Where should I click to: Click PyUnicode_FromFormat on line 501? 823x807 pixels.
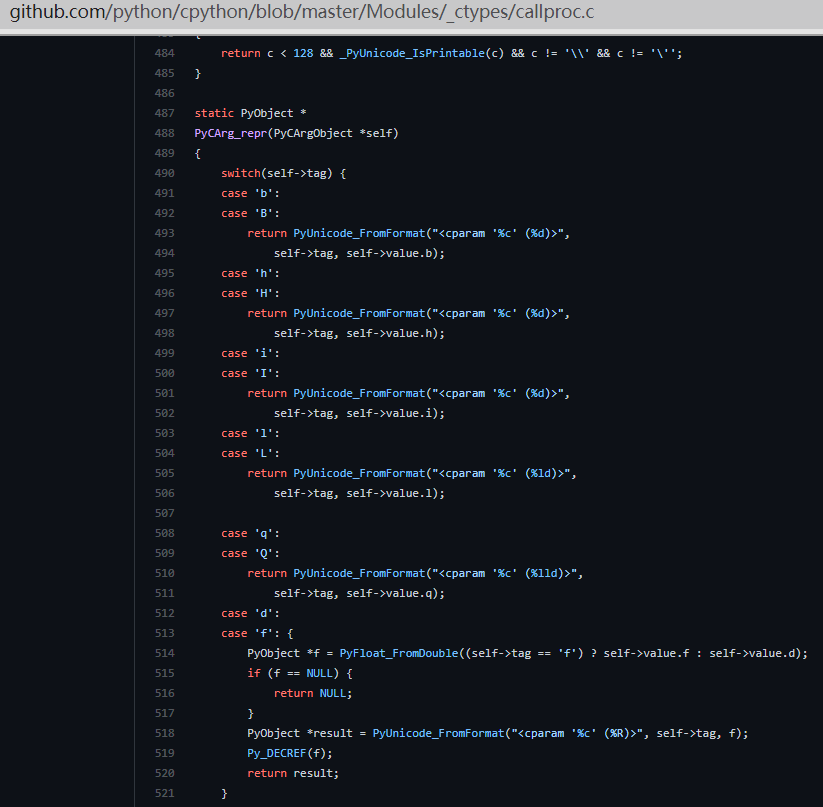pyautogui.click(x=359, y=394)
